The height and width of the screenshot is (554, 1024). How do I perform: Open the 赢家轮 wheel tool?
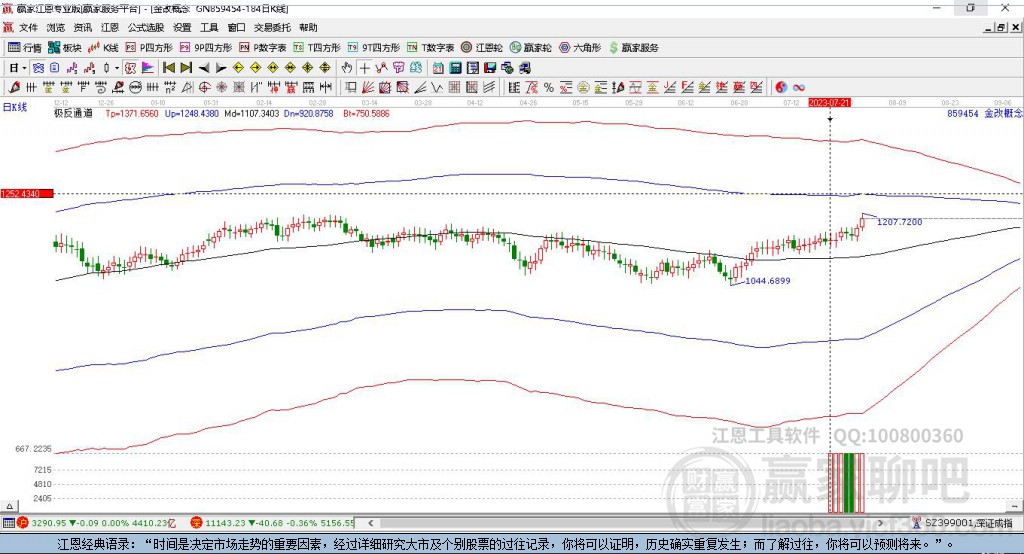tap(530, 48)
